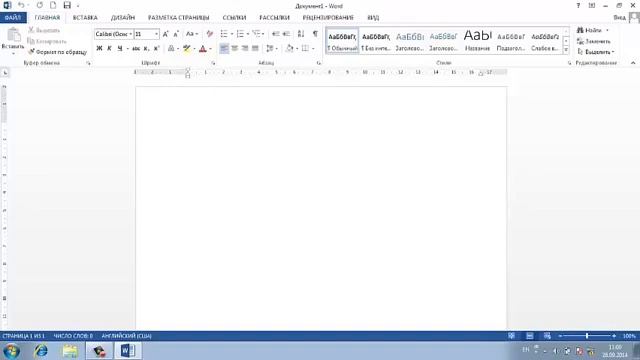Open the Calibri font name dropdown

131,34
